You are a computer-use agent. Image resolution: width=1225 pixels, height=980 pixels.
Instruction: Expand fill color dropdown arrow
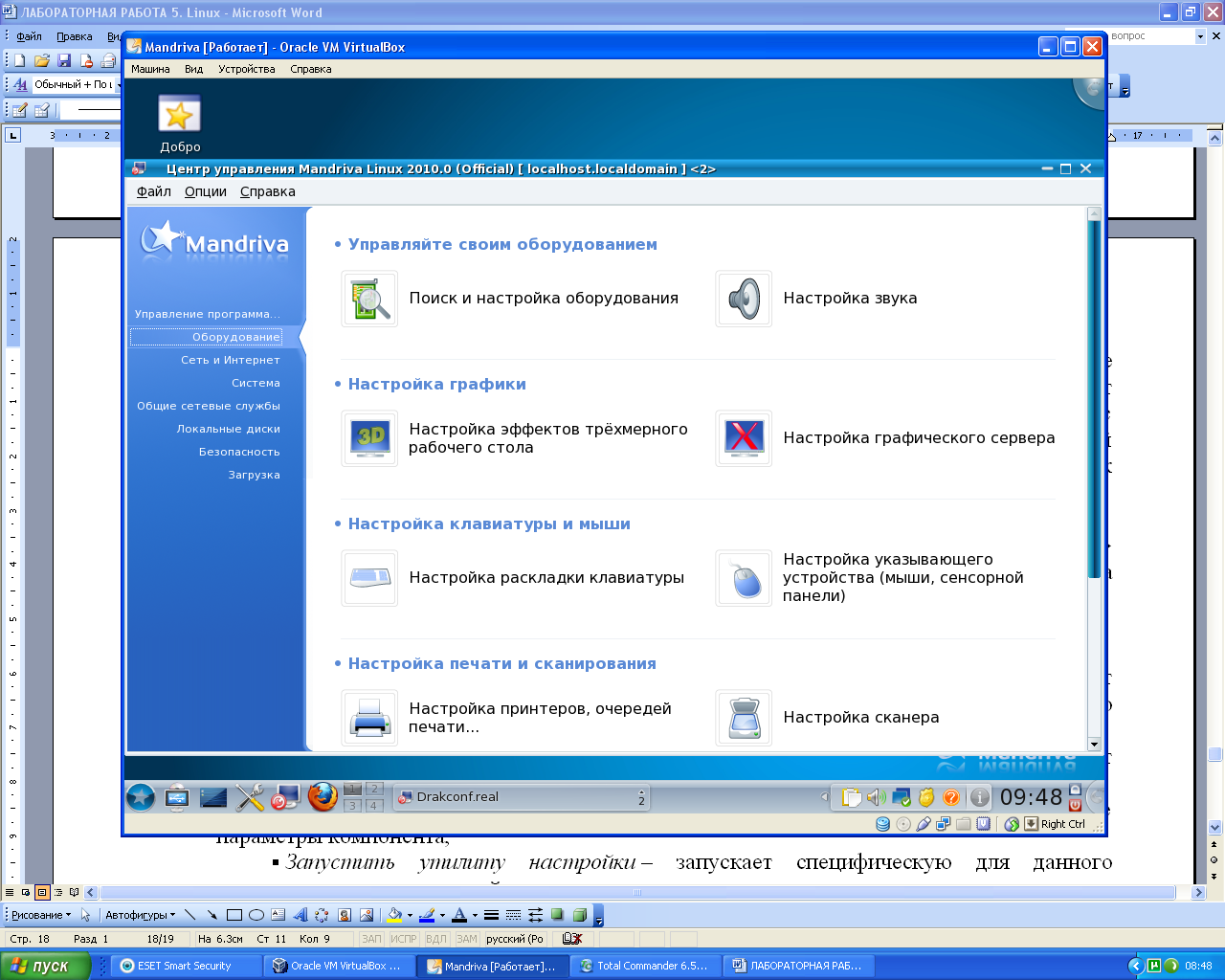[x=410, y=915]
